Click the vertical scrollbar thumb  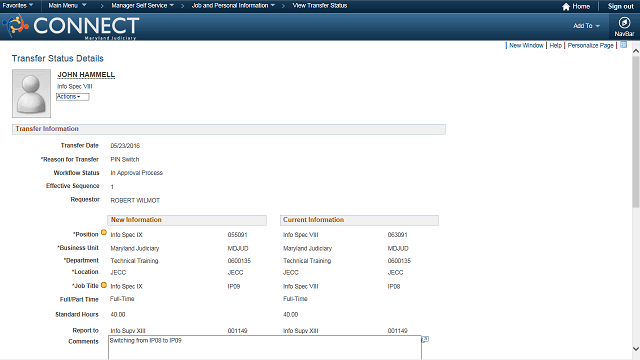pyautogui.click(x=636, y=132)
